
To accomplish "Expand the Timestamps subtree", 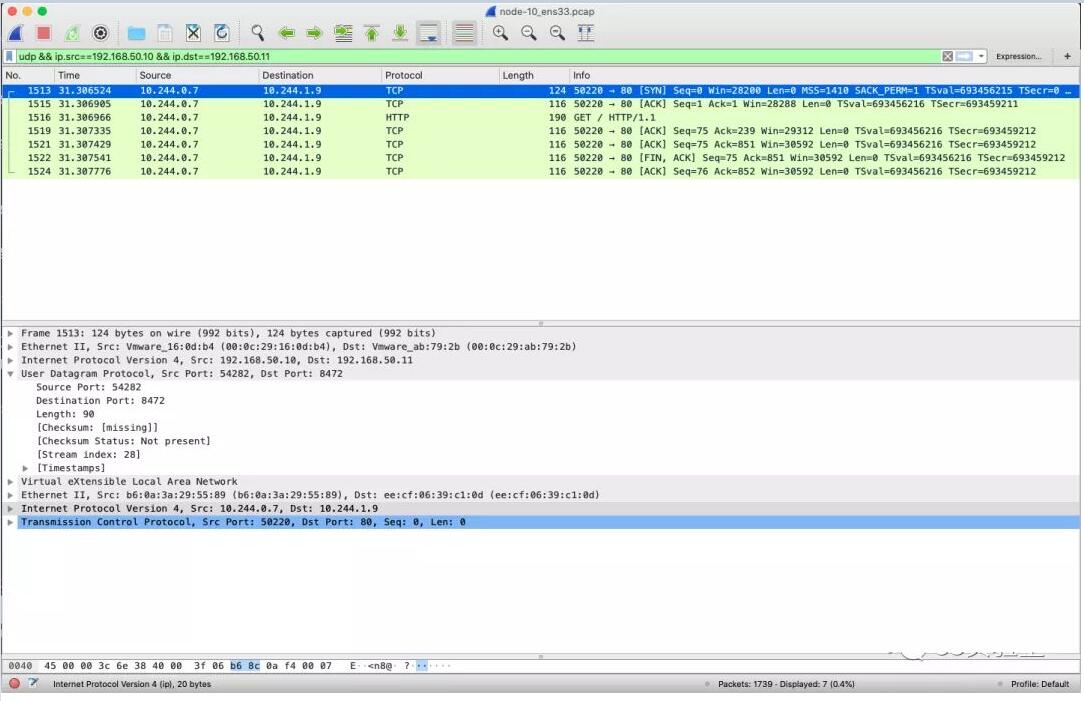I will [x=26, y=468].
